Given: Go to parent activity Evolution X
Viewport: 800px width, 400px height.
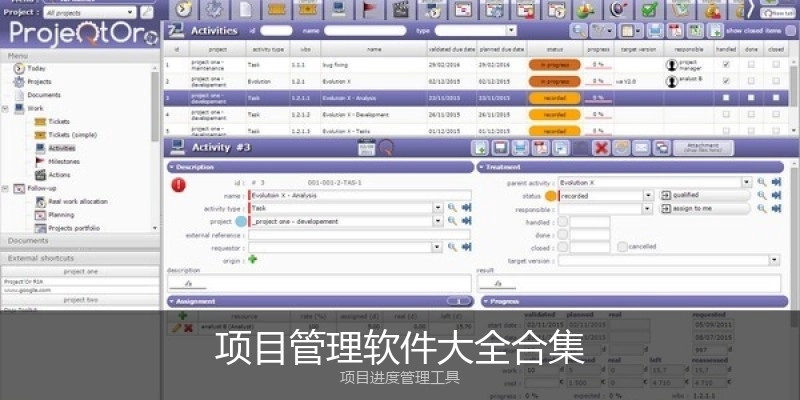Looking at the screenshot, I should pos(777,182).
